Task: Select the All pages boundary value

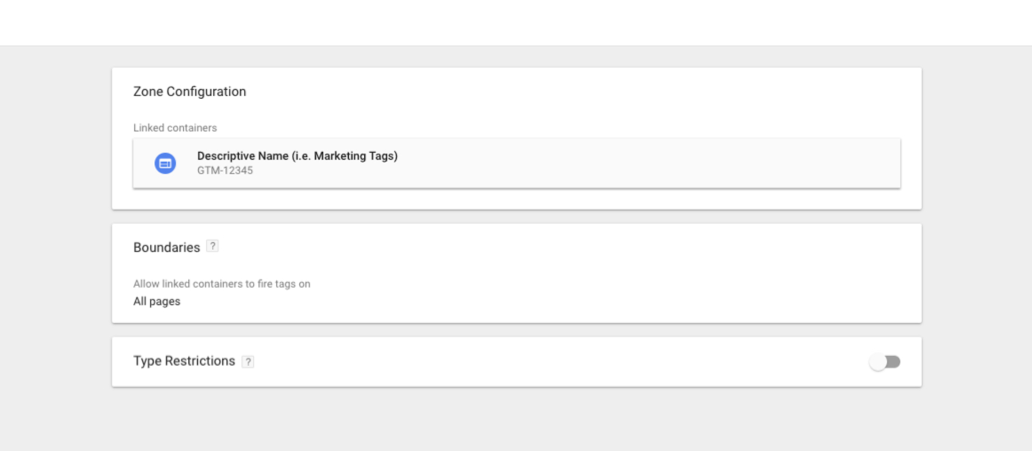Action: click(157, 302)
